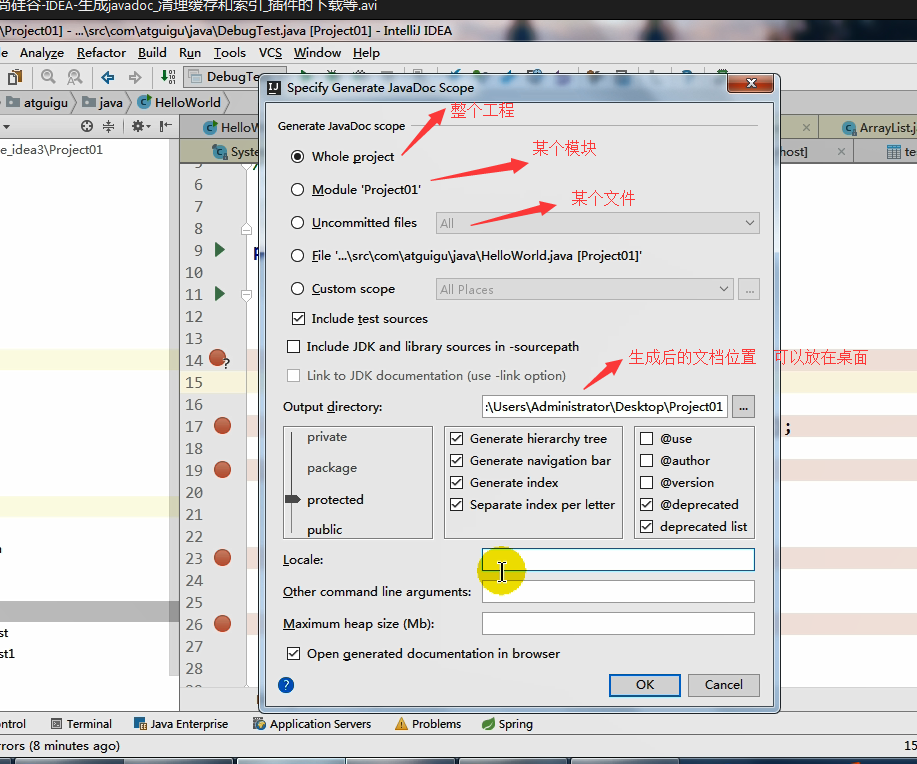Screen dimensions: 917x764
Task: Click the breakpoint on line 19
Action: [x=222, y=470]
